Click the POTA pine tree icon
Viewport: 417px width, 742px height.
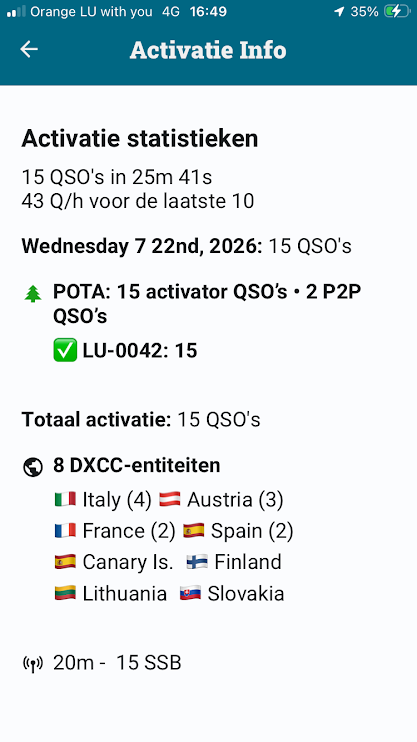point(33,294)
